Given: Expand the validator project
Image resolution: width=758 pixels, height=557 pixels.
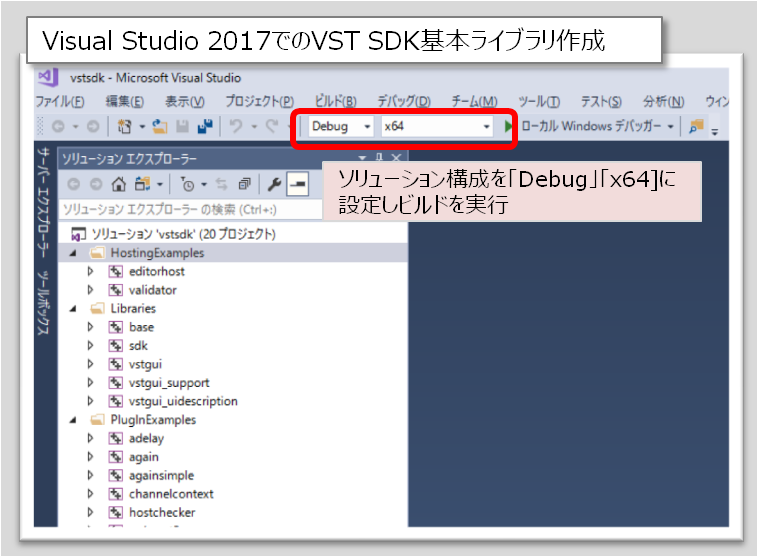Looking at the screenshot, I should pos(90,290).
